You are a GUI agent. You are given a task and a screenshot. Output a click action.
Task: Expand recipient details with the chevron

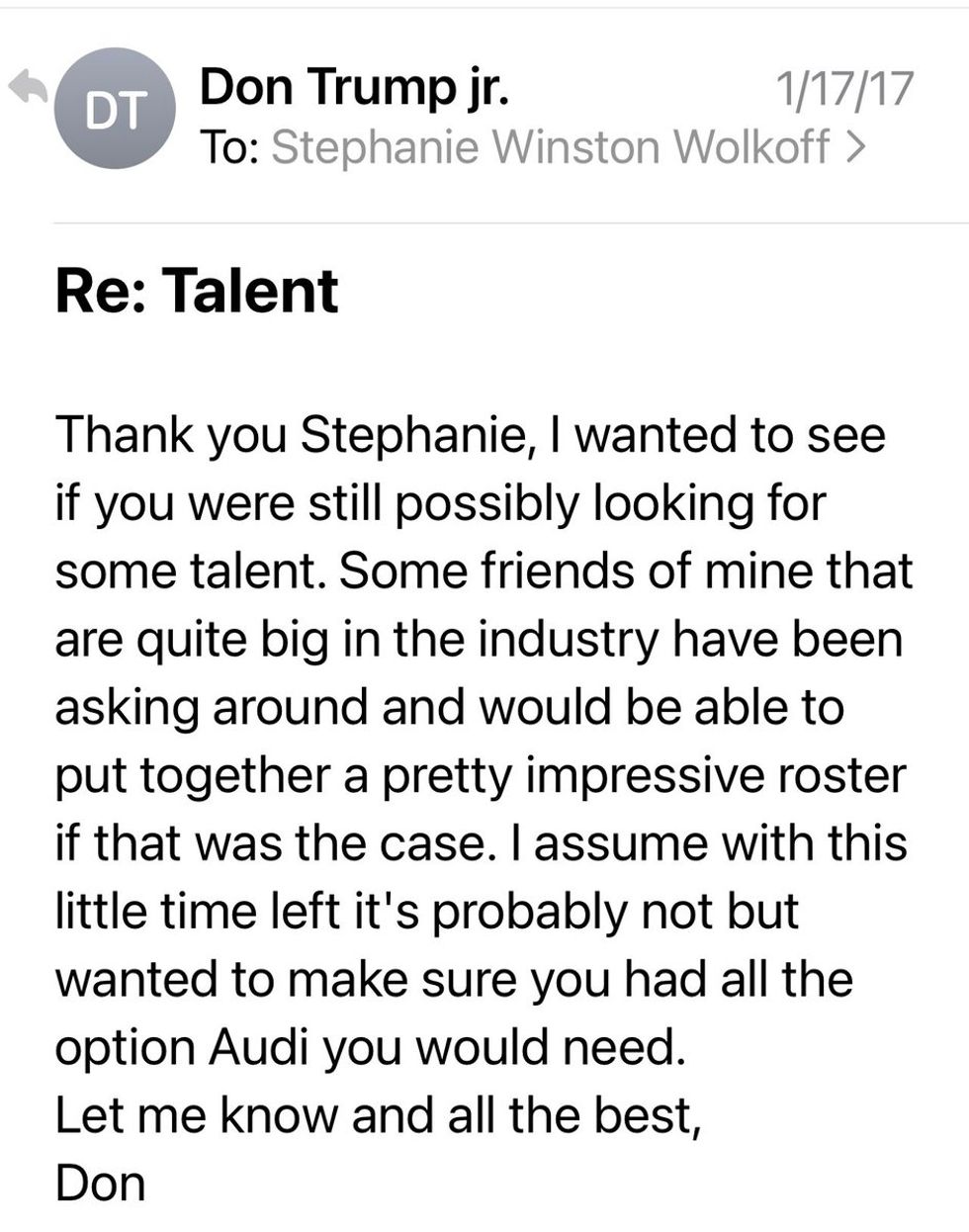[x=855, y=148]
